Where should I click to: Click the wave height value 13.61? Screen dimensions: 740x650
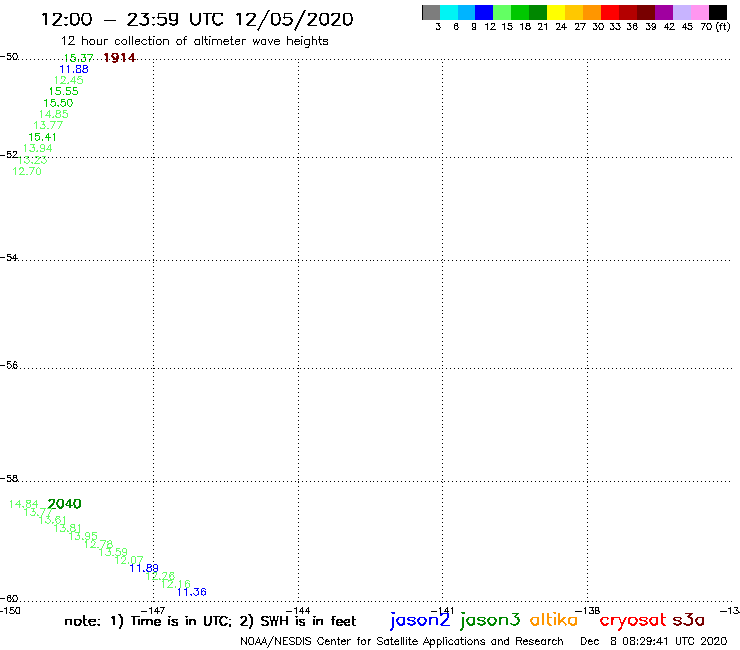pos(53,520)
